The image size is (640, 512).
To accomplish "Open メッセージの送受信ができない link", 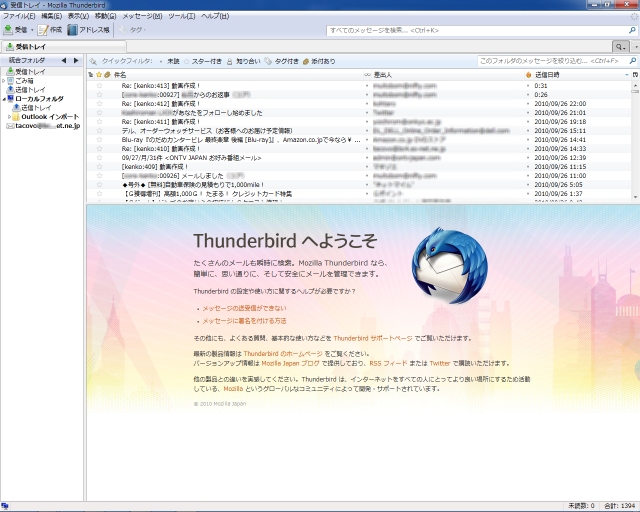I will (244, 308).
